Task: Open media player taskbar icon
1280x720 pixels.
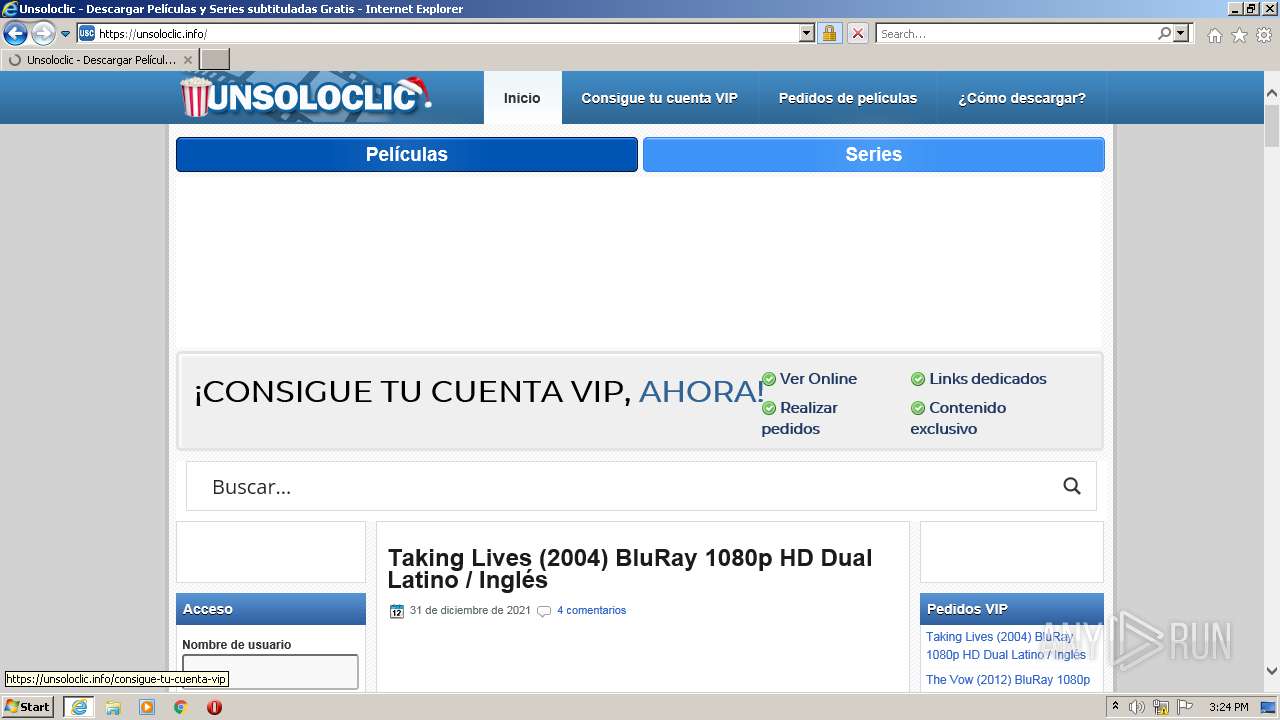Action: (x=147, y=707)
